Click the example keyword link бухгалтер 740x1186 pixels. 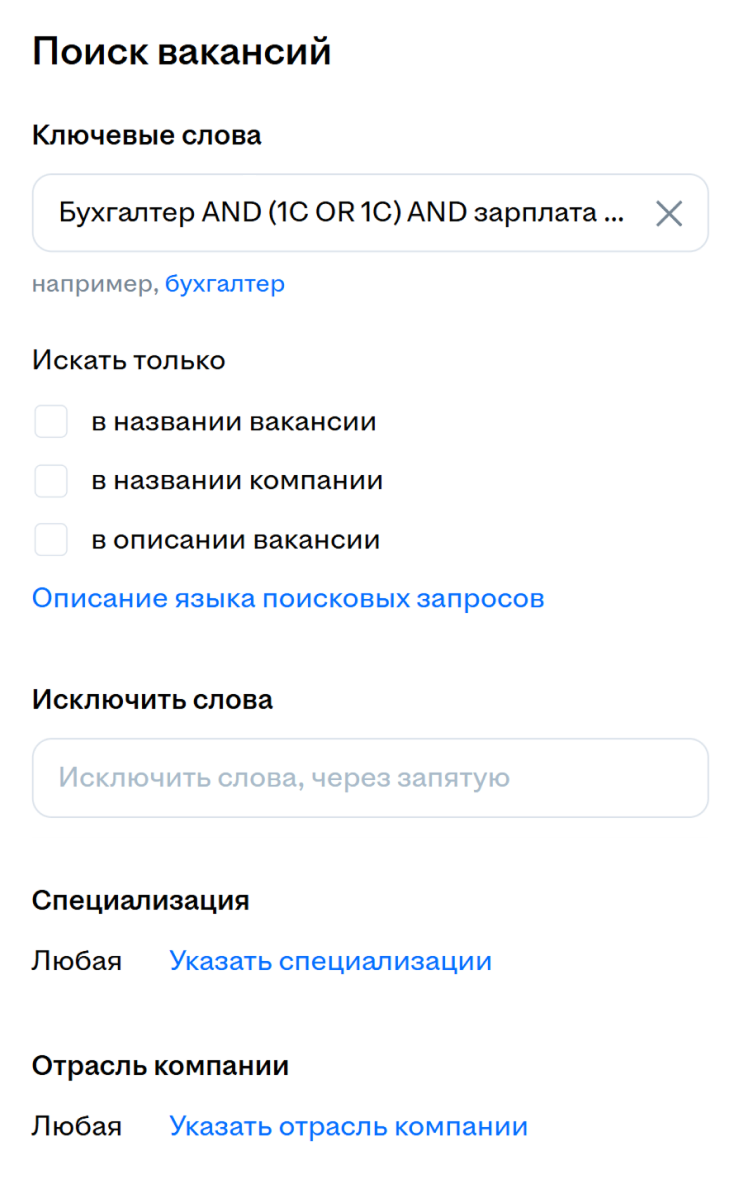225,284
